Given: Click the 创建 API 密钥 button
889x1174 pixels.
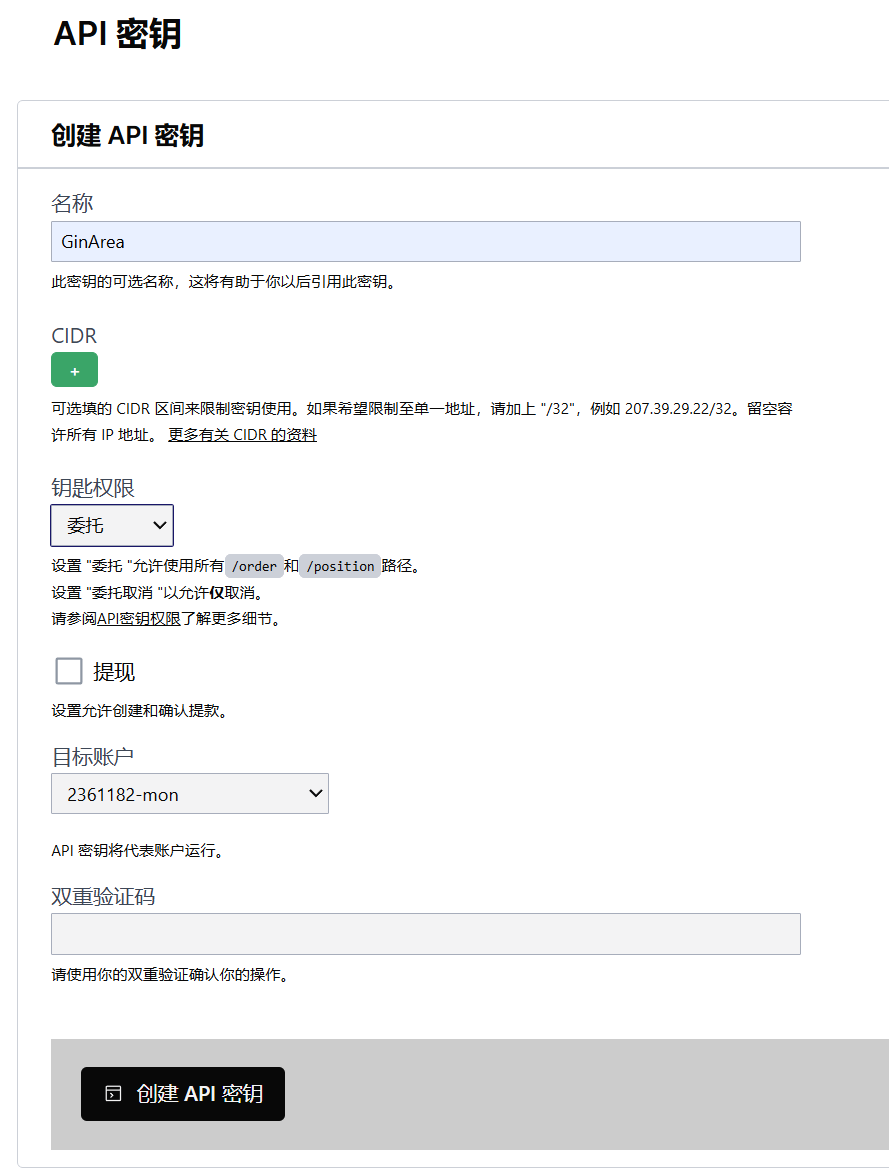Looking at the screenshot, I should pos(183,1094).
